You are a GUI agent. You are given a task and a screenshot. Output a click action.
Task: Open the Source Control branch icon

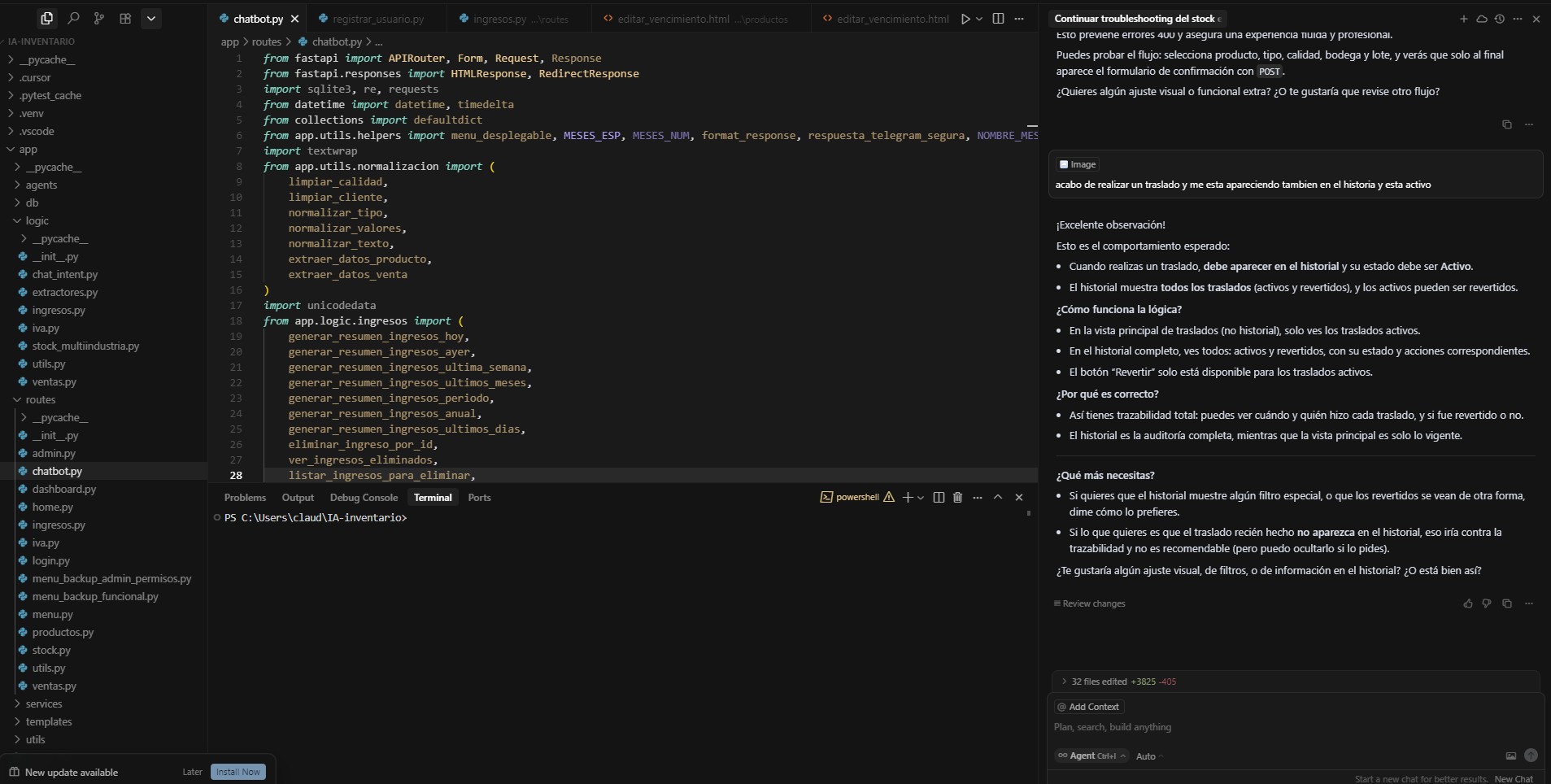pyautogui.click(x=99, y=18)
